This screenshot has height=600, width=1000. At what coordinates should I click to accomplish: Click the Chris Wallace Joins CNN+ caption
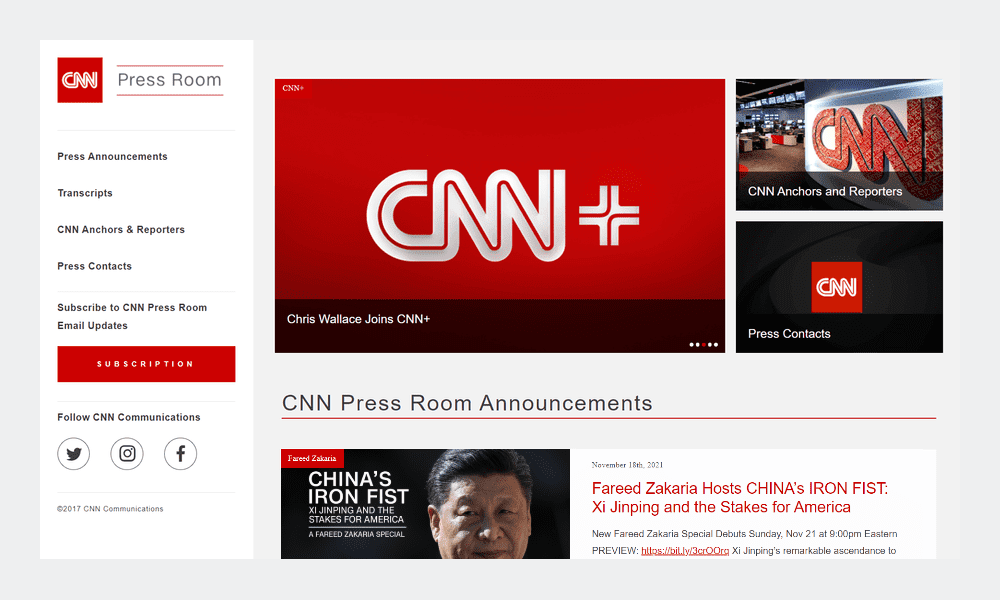358,319
